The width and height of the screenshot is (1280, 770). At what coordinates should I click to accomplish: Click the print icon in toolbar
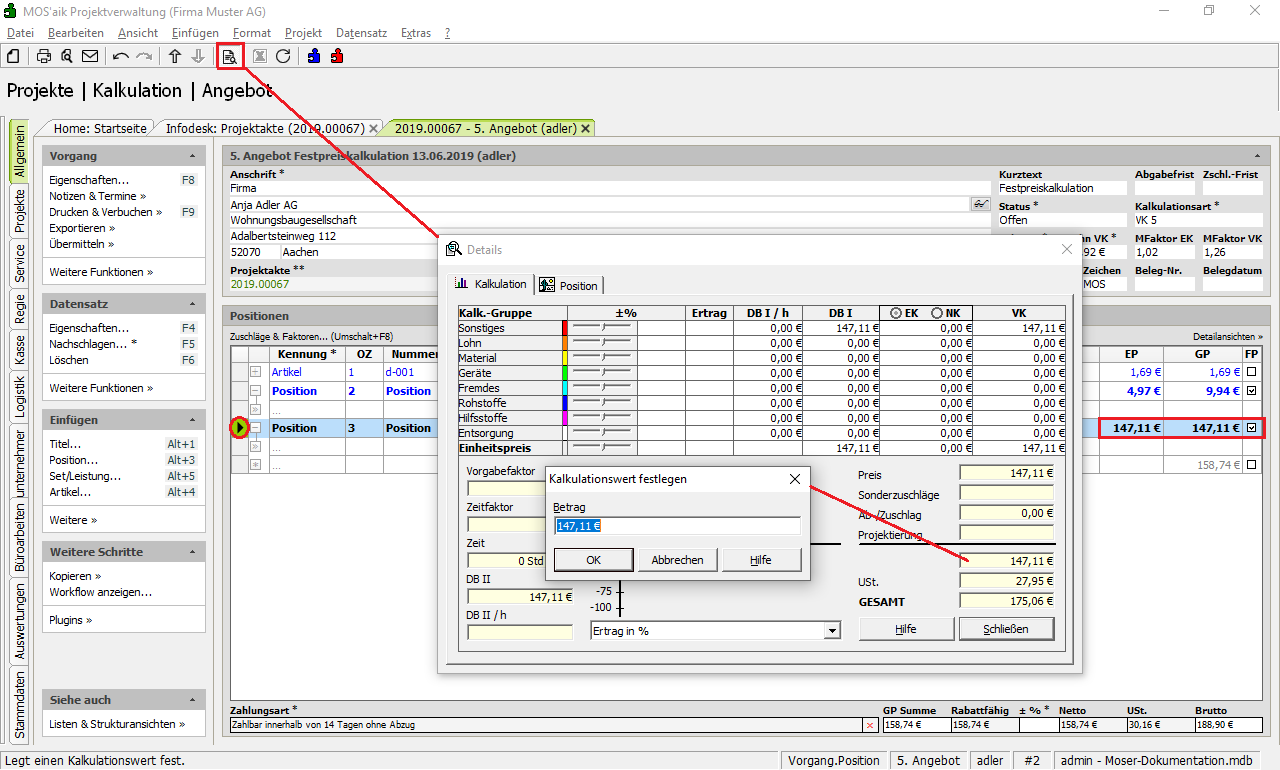44,56
